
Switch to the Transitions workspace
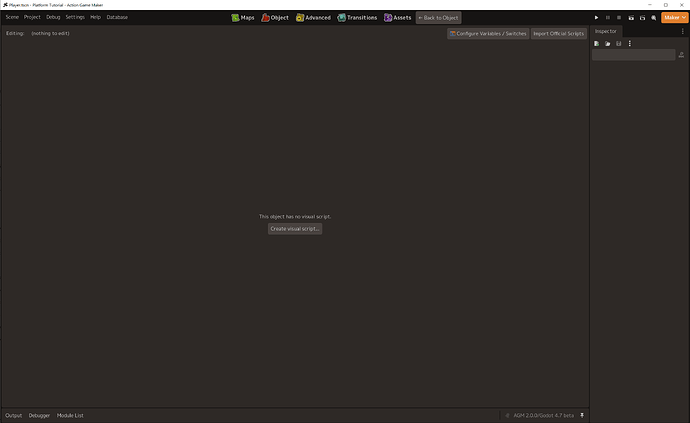coord(357,18)
